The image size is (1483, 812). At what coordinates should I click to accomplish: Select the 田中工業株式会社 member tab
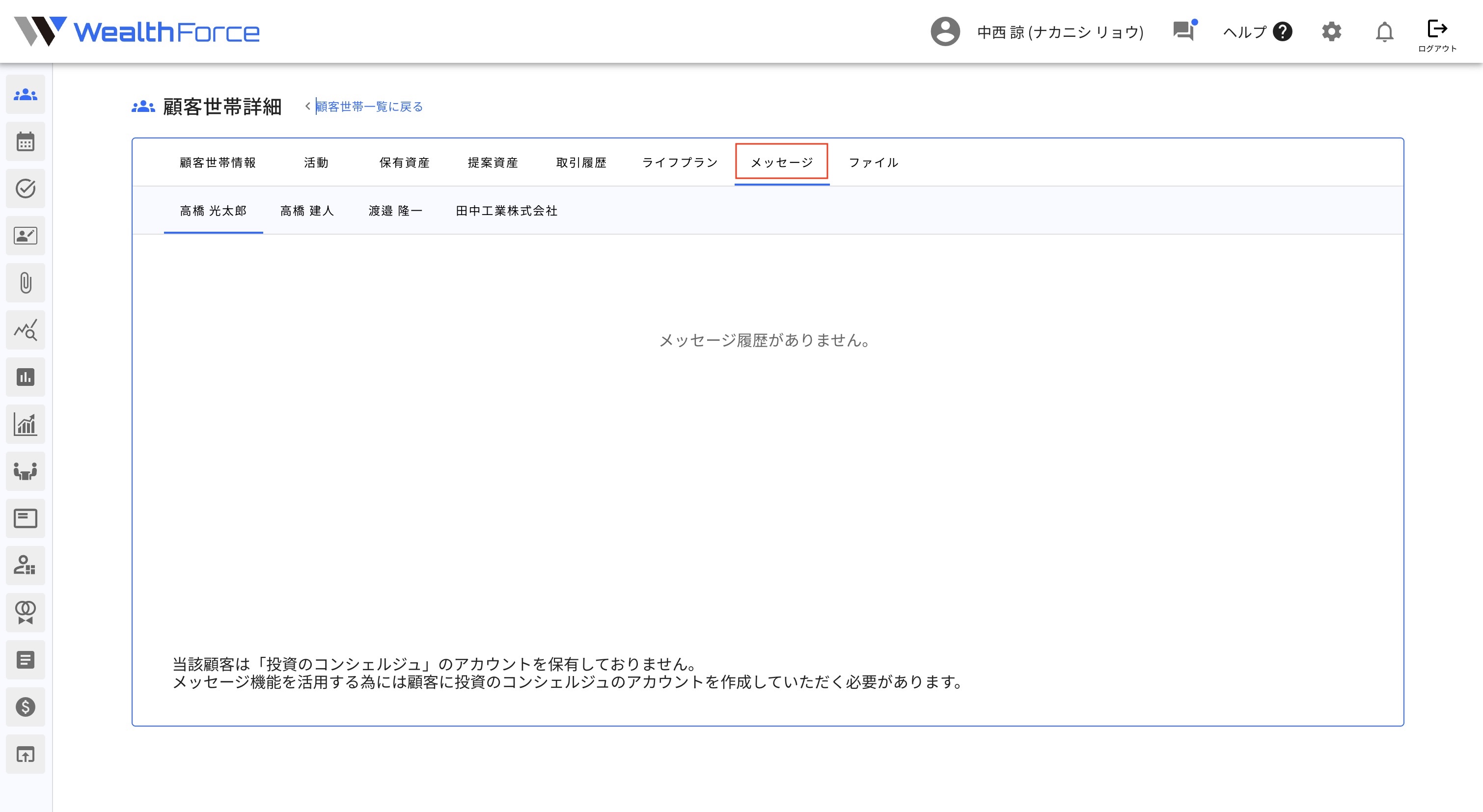click(x=507, y=211)
